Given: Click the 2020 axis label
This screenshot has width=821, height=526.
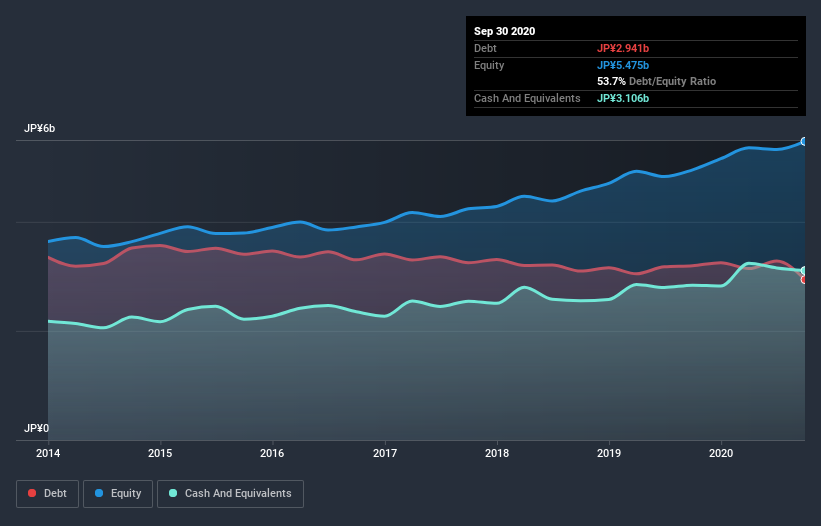Looking at the screenshot, I should [721, 453].
